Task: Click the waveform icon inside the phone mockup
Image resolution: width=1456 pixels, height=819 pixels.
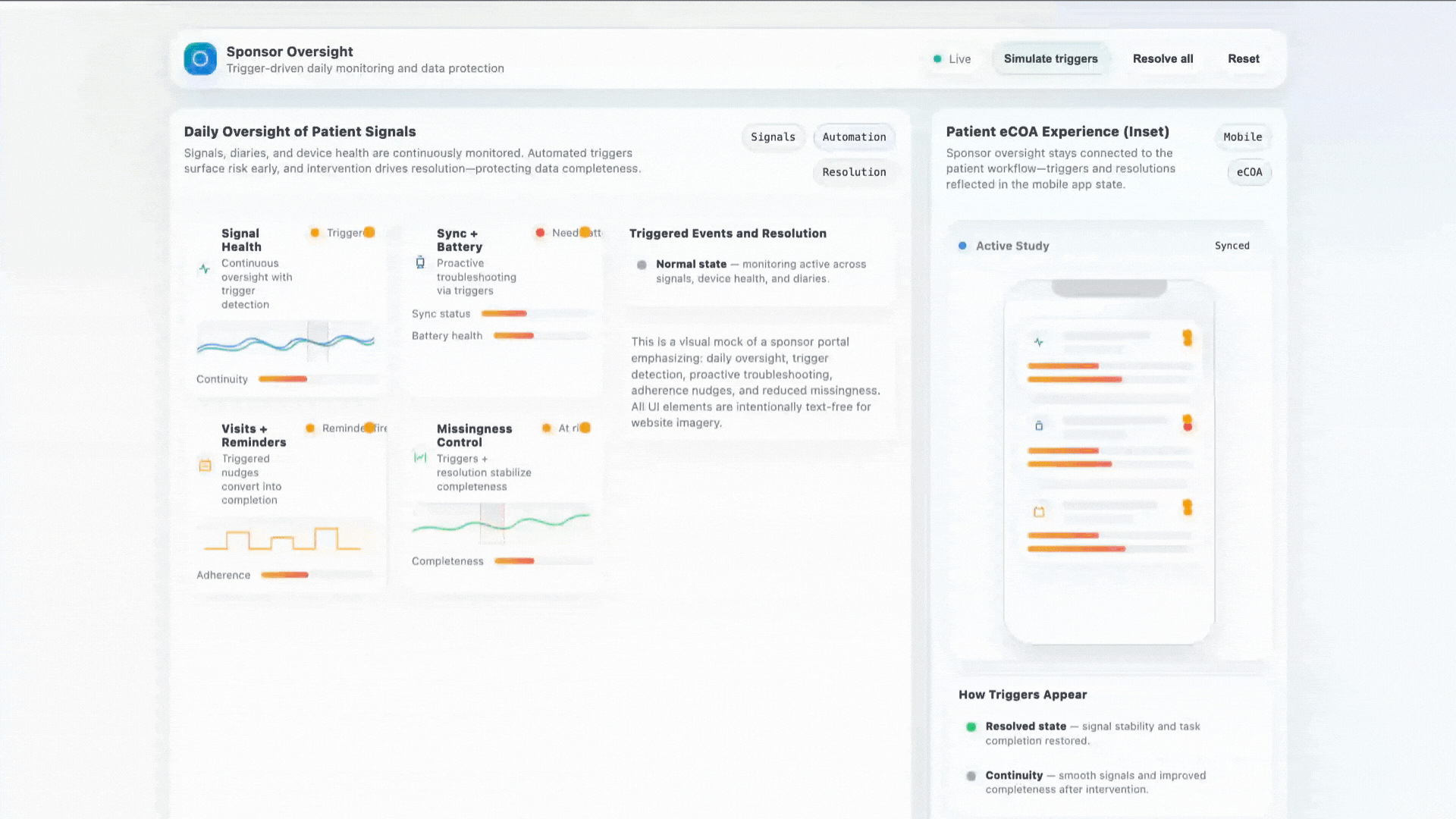Action: click(x=1039, y=341)
